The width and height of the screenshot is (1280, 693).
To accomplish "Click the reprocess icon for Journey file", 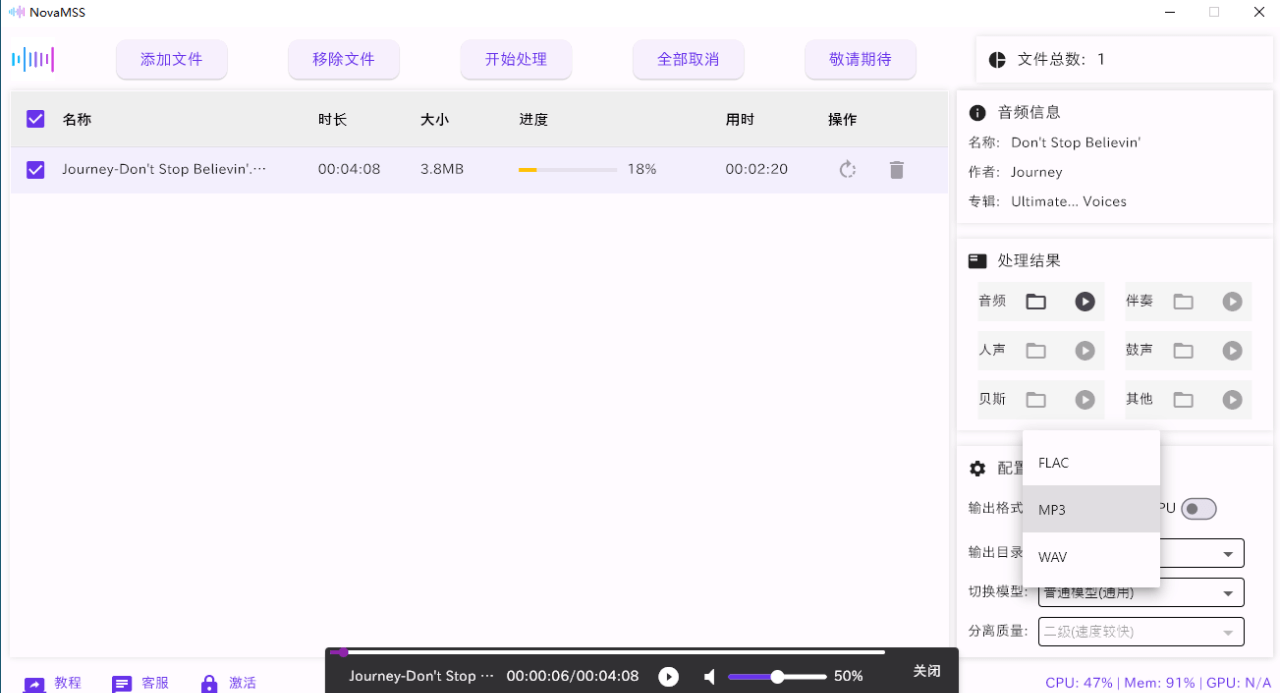I will 848,169.
